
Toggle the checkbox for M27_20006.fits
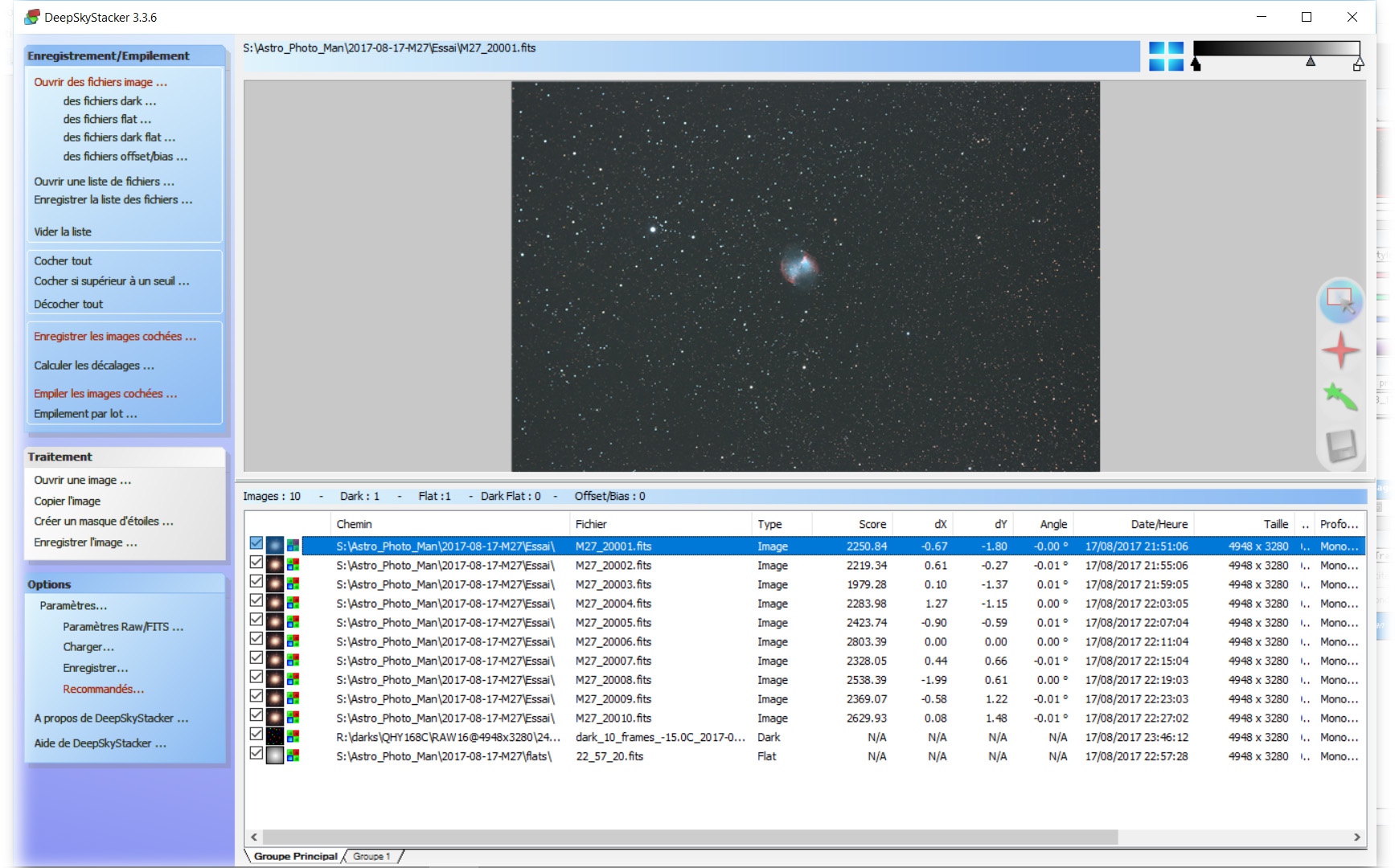click(256, 639)
